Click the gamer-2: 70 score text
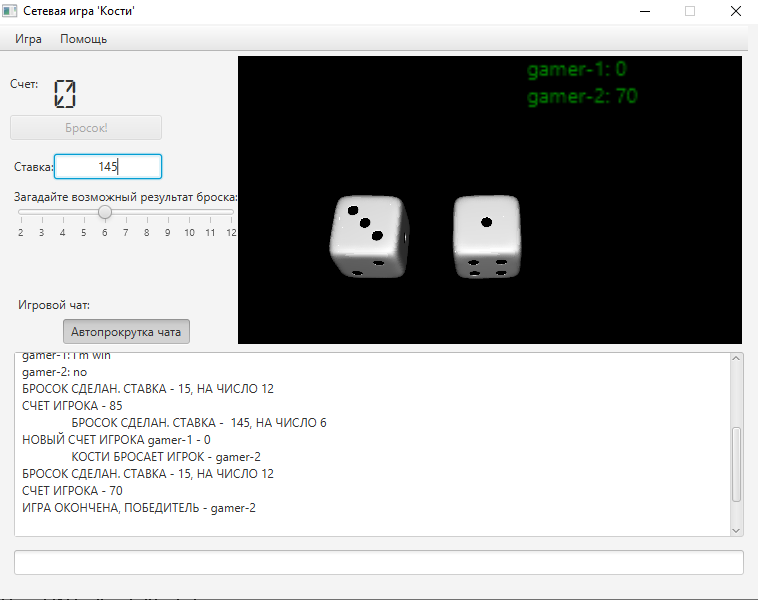This screenshot has height=600, width=758. (582, 97)
